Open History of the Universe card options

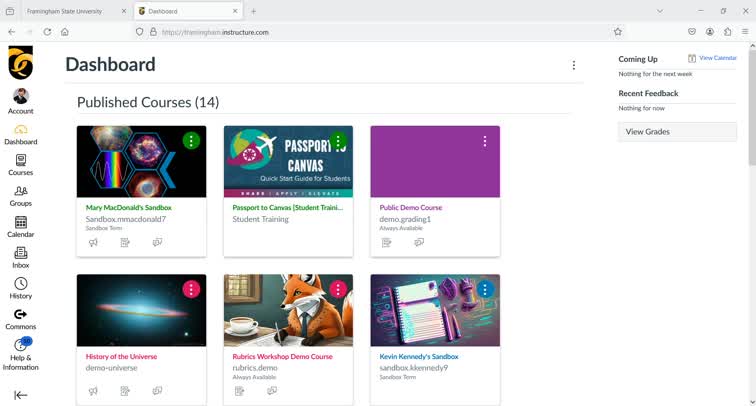[x=191, y=289]
